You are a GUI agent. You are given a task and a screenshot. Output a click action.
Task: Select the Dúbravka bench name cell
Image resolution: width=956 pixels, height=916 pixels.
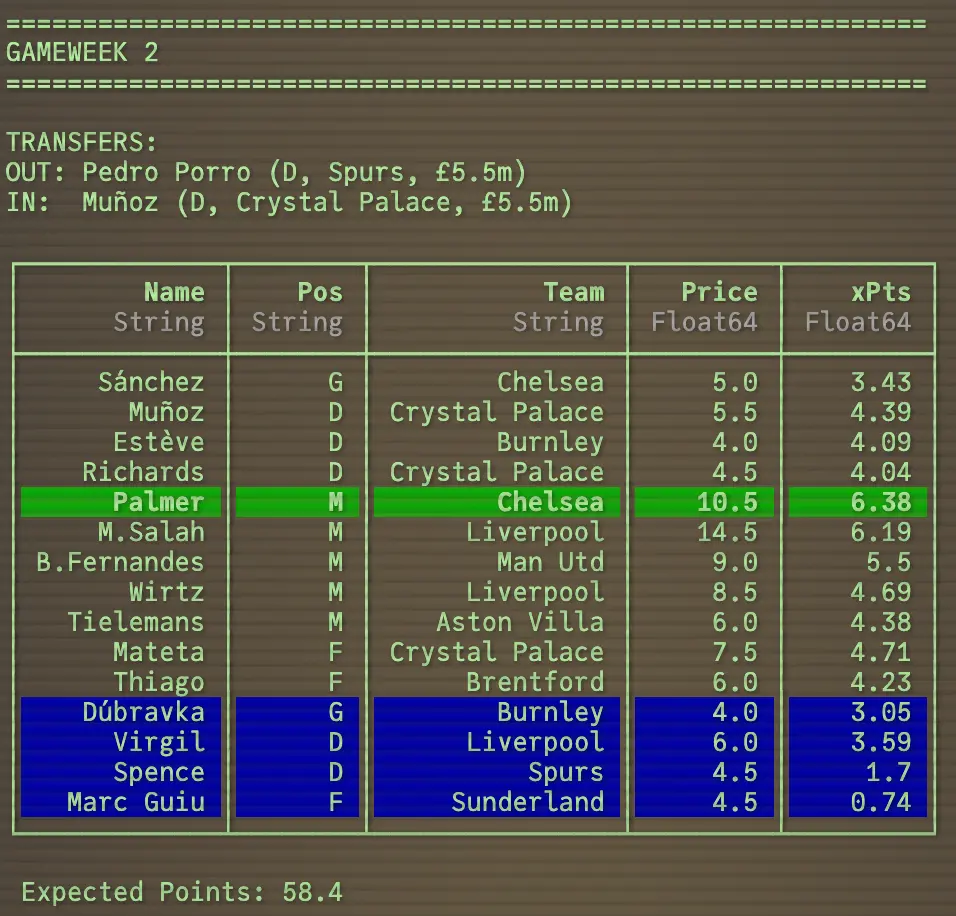(121, 712)
